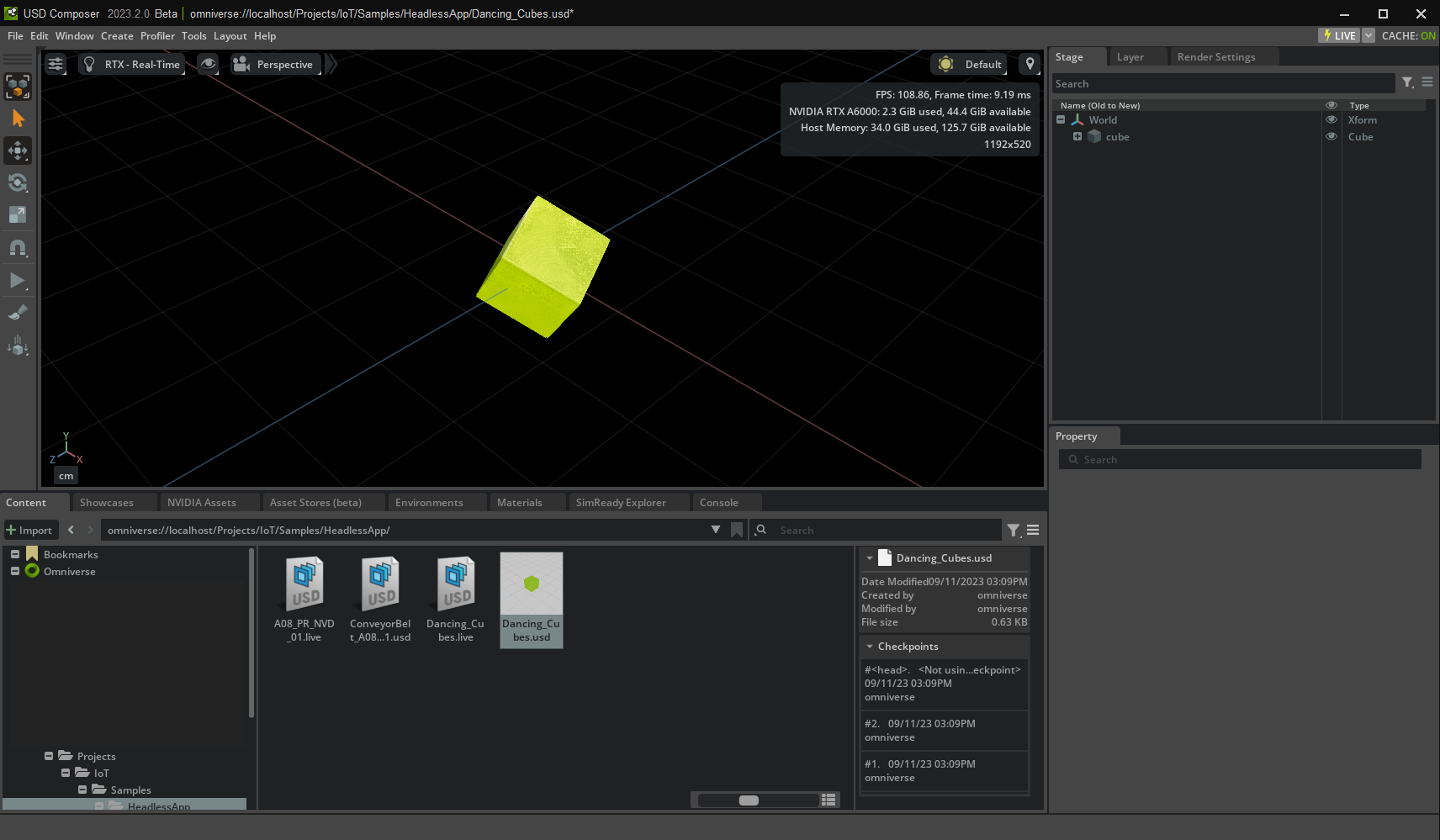Collapse the Checkpoints section

click(x=870, y=647)
